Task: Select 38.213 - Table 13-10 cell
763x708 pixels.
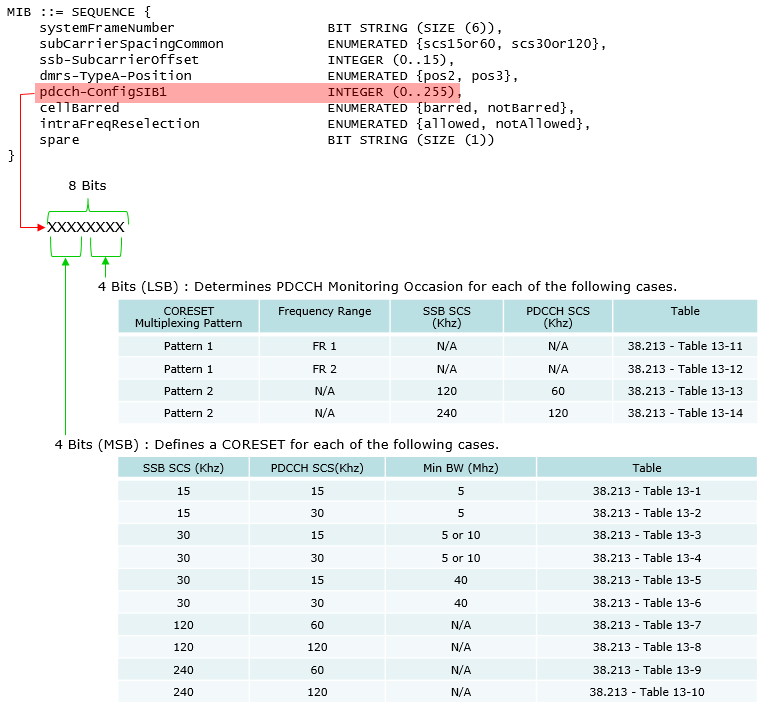Action: tap(647, 692)
